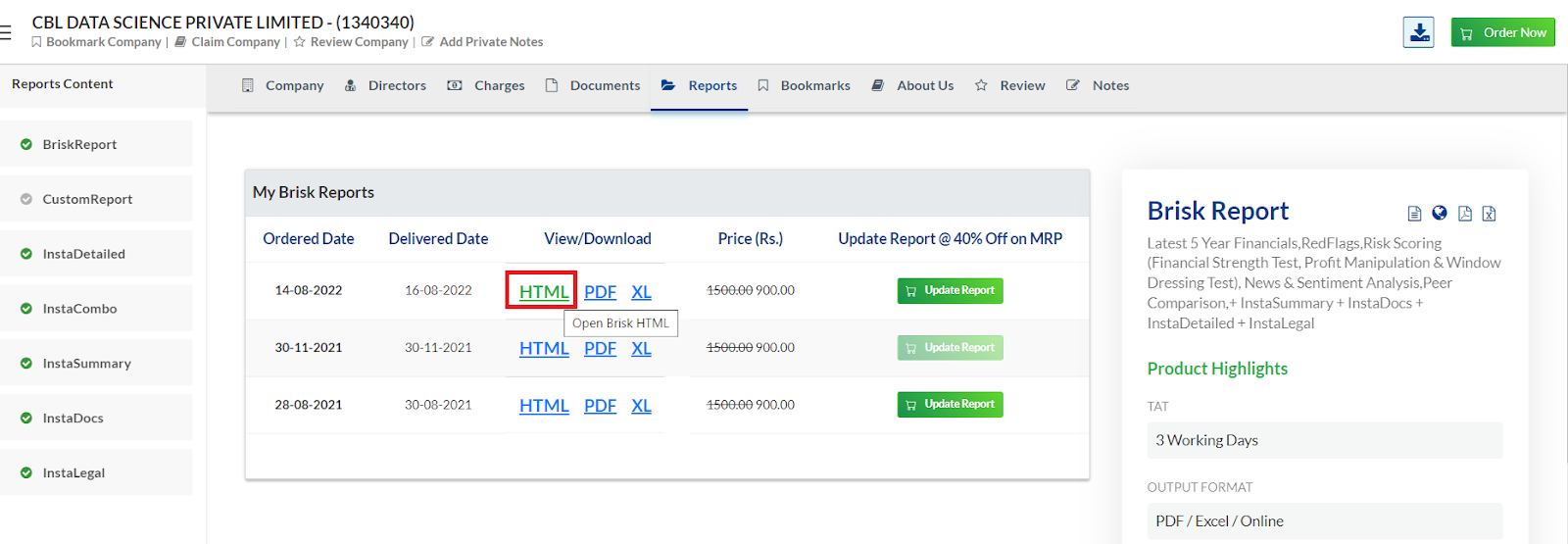1568x544 pixels.
Task: Select InstaDocs in the sidebar
Action: (x=96, y=419)
